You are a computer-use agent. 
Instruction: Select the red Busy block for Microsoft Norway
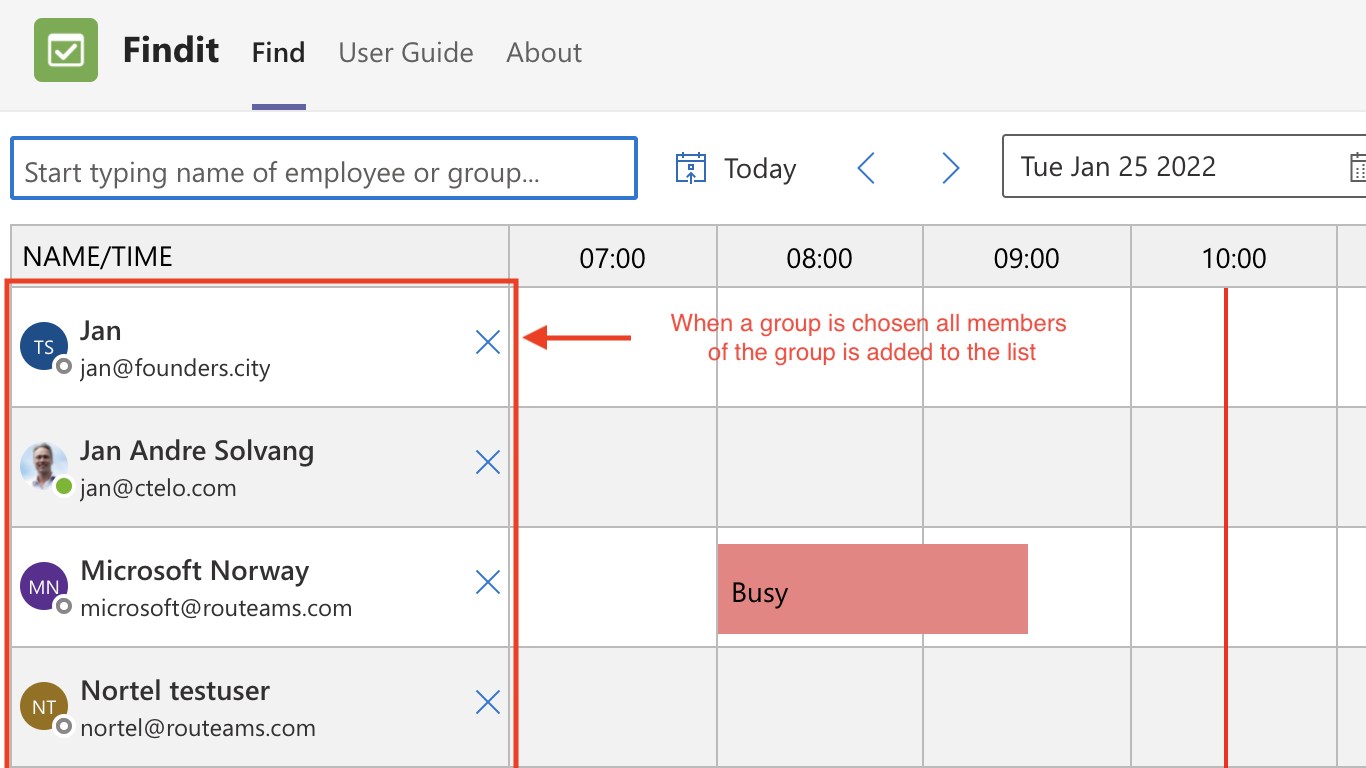tap(872, 589)
